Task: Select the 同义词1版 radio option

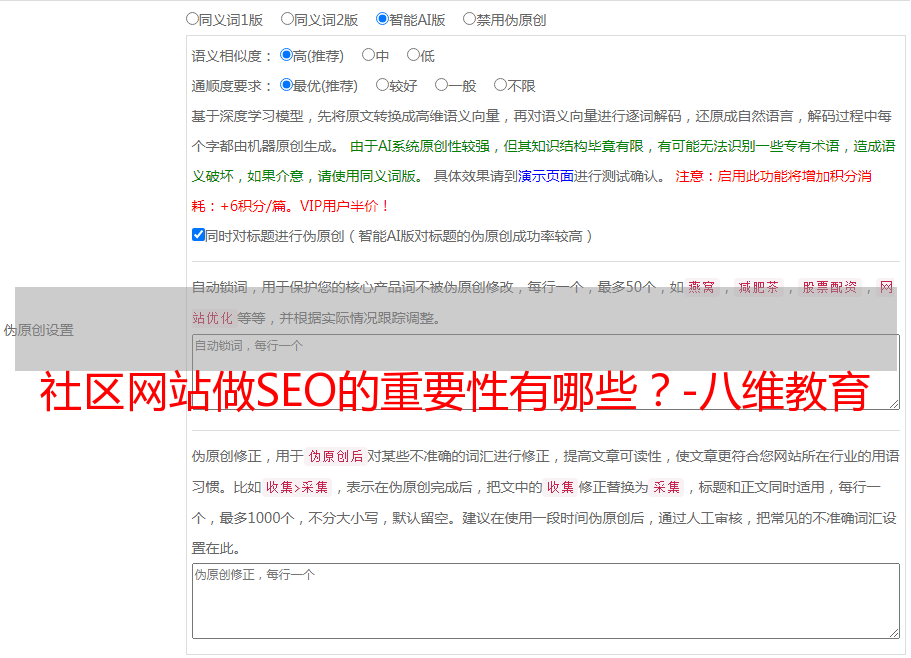Action: [x=192, y=19]
